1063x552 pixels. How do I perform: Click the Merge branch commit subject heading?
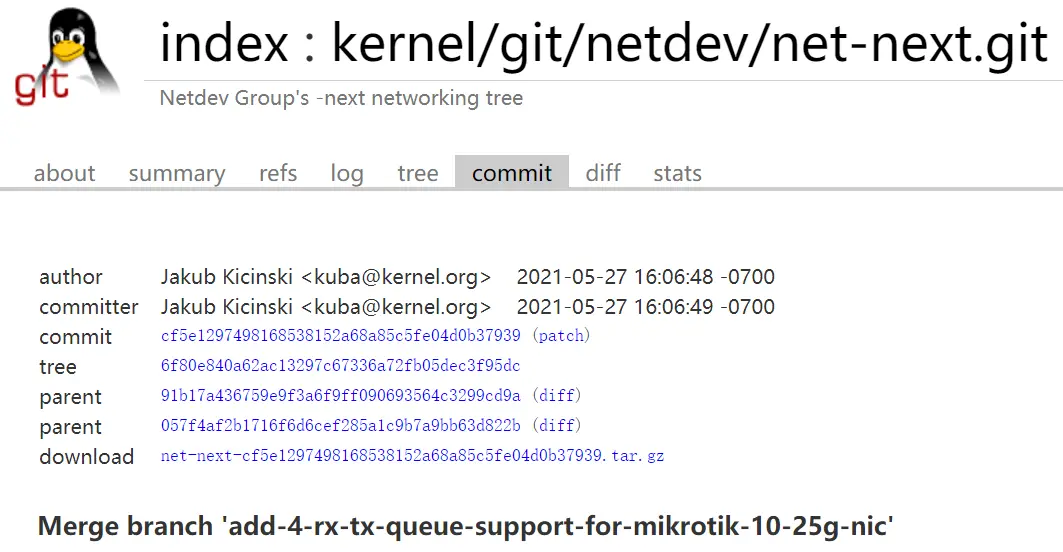[x=465, y=526]
